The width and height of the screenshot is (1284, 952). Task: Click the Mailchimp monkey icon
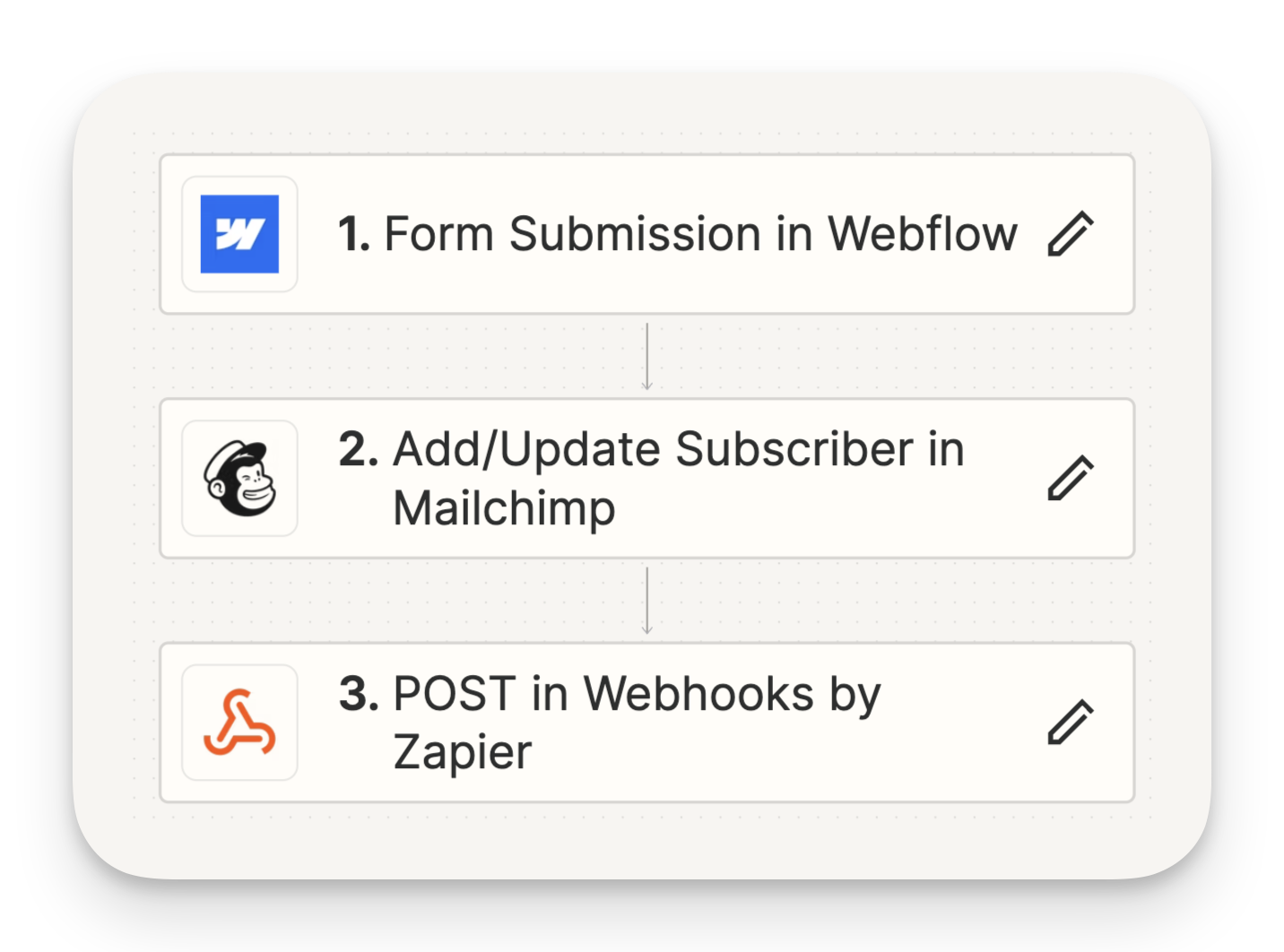(x=239, y=479)
